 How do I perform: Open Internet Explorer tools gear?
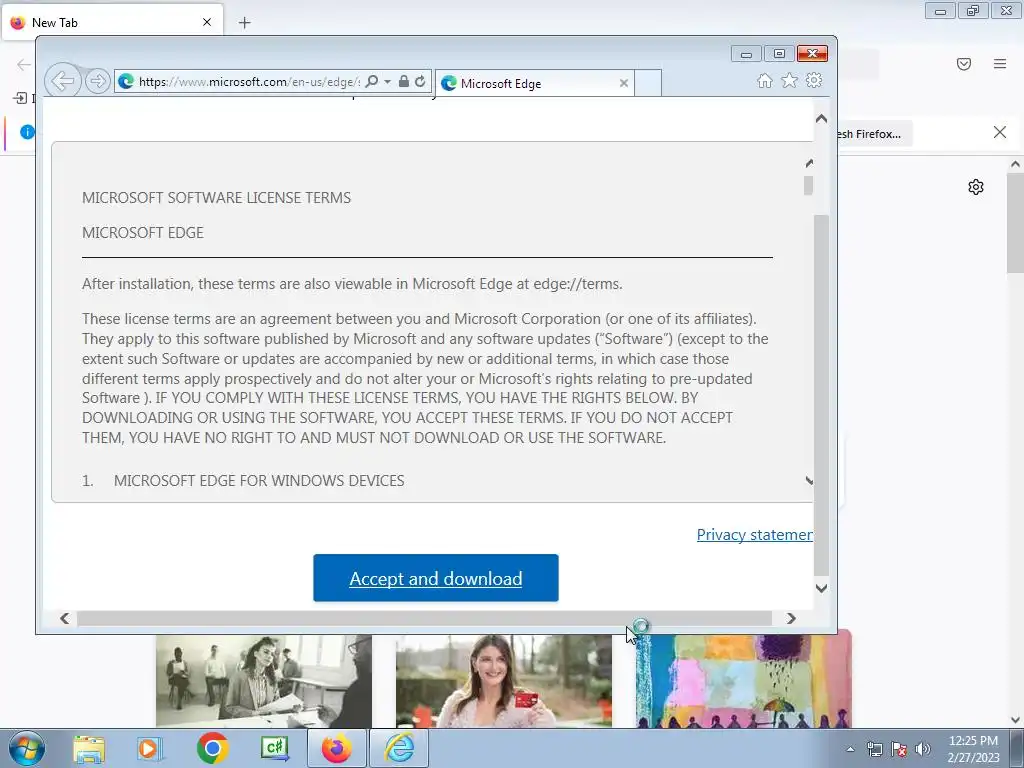(x=814, y=80)
